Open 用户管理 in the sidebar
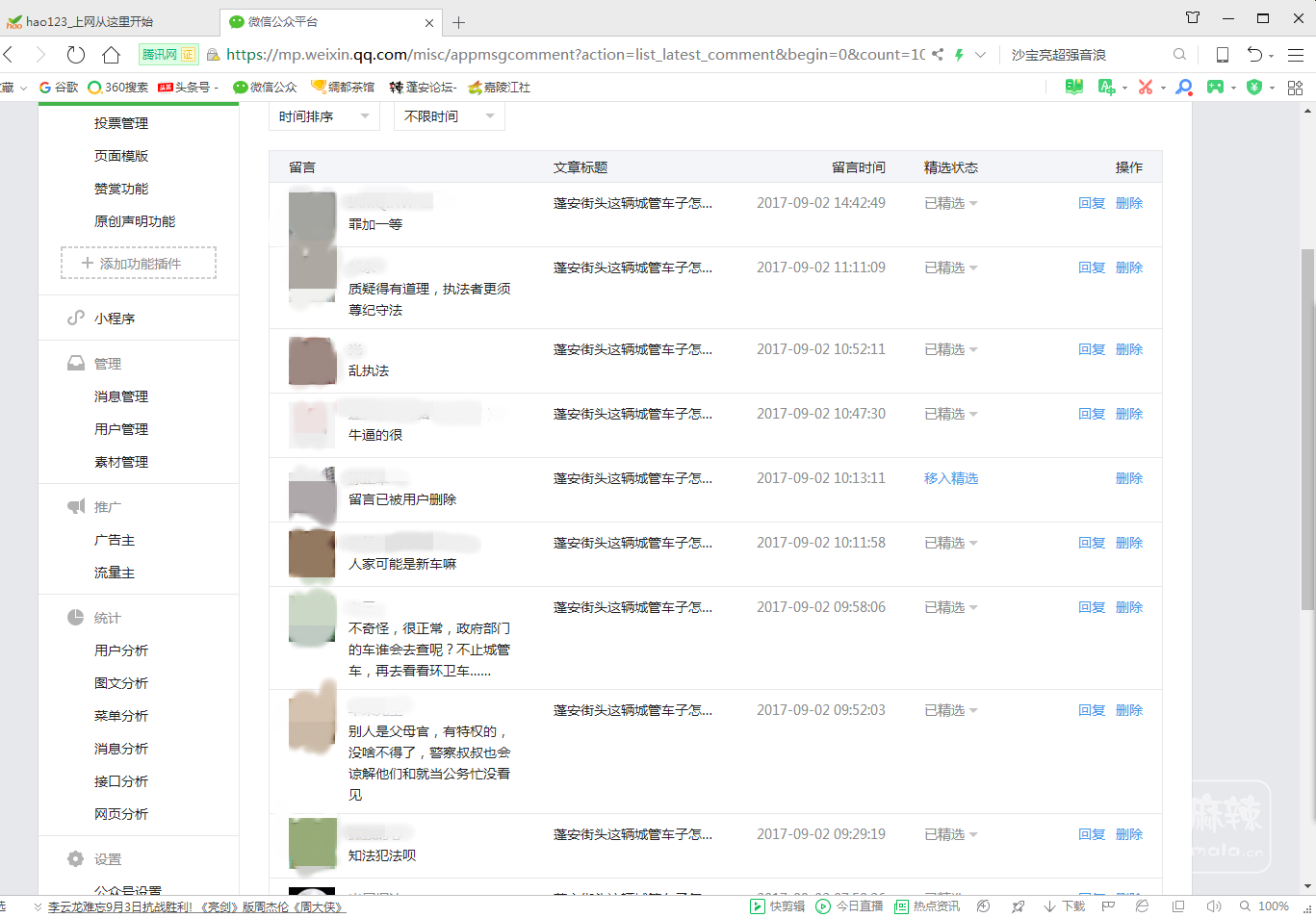Image resolution: width=1316 pixels, height=918 pixels. [121, 429]
